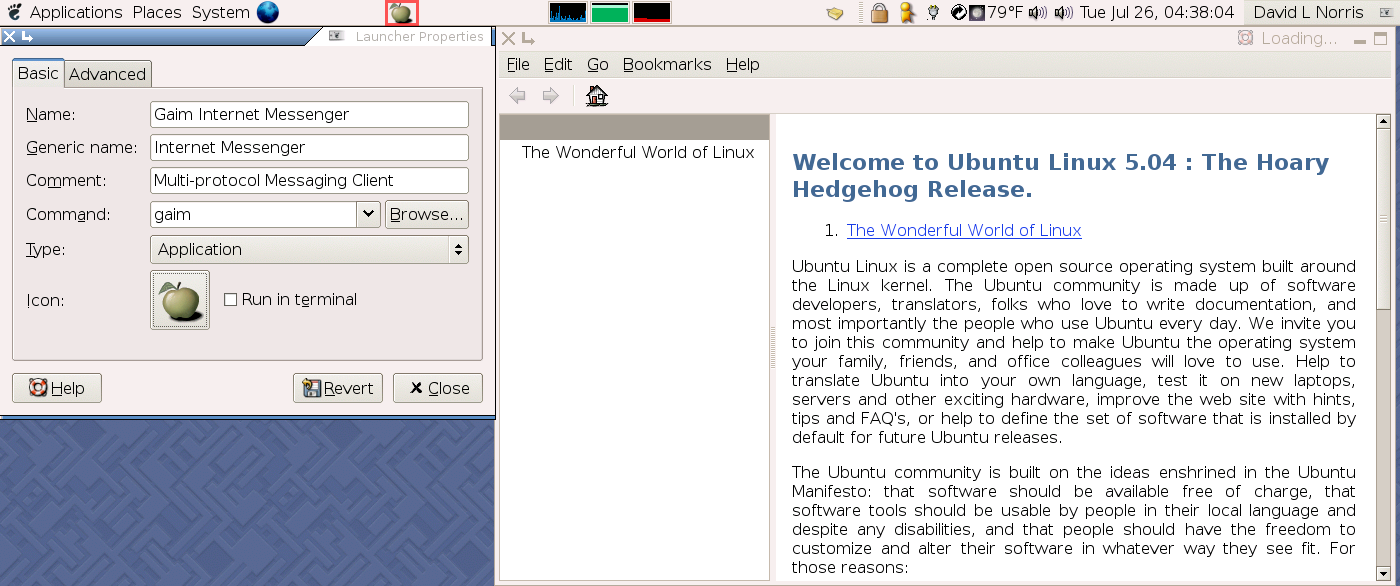This screenshot has height=586, width=1400.
Task: Click the power plug battery applet icon
Action: point(933,13)
